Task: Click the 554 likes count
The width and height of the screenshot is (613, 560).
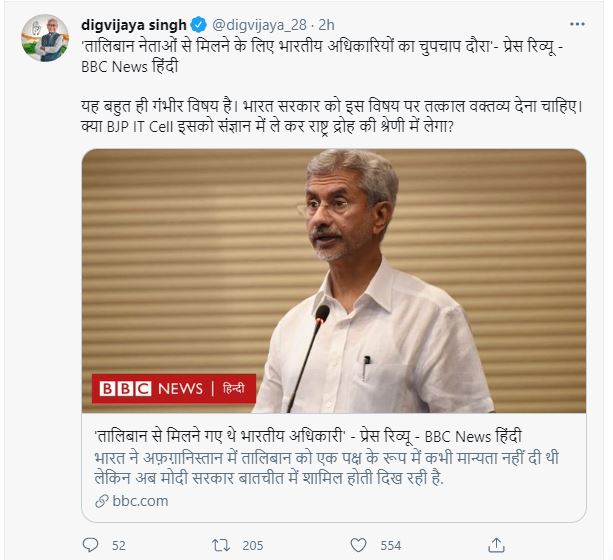Action: coord(391,546)
